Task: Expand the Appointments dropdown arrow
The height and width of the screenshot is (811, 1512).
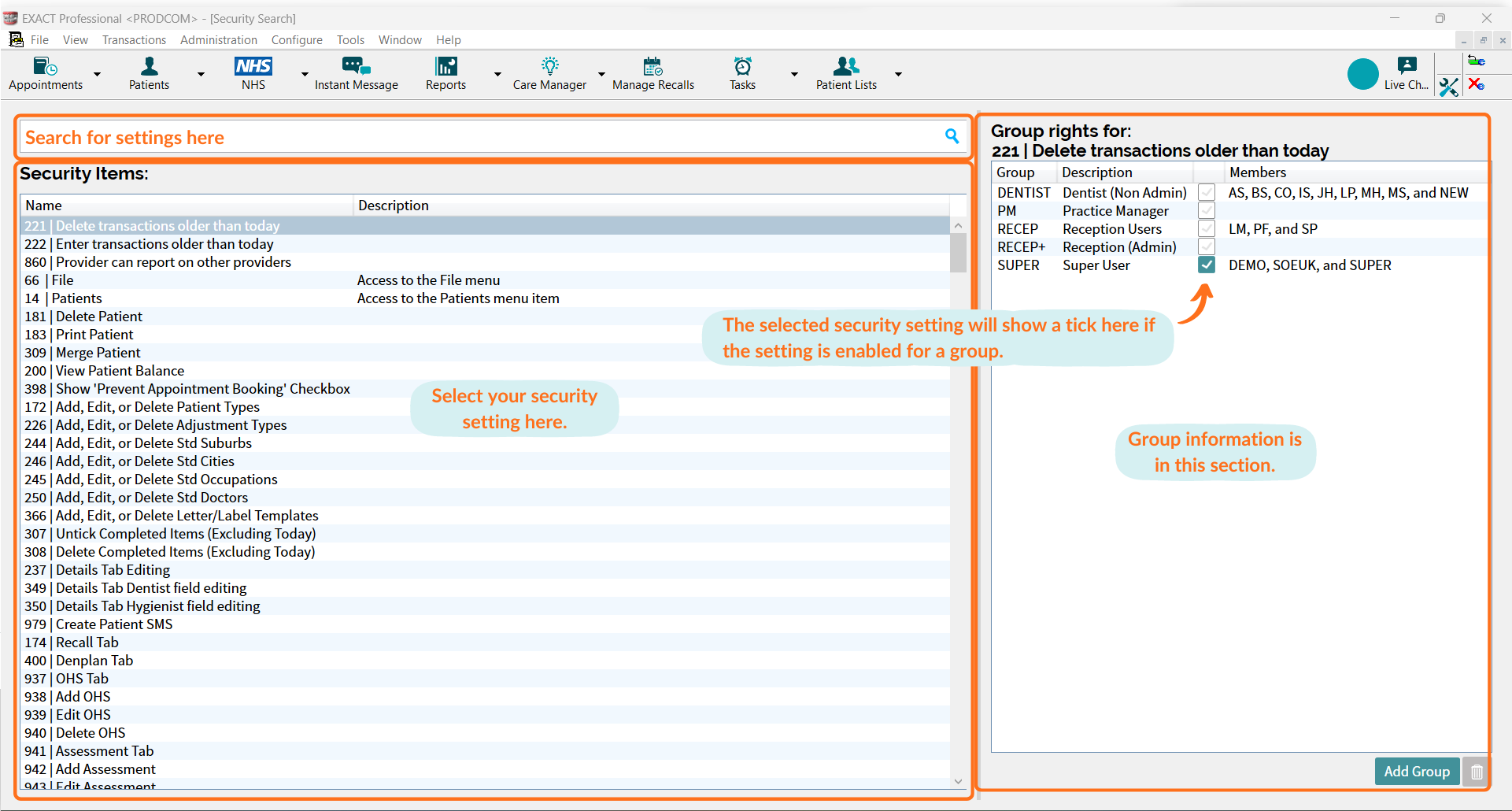Action: pyautogui.click(x=97, y=74)
